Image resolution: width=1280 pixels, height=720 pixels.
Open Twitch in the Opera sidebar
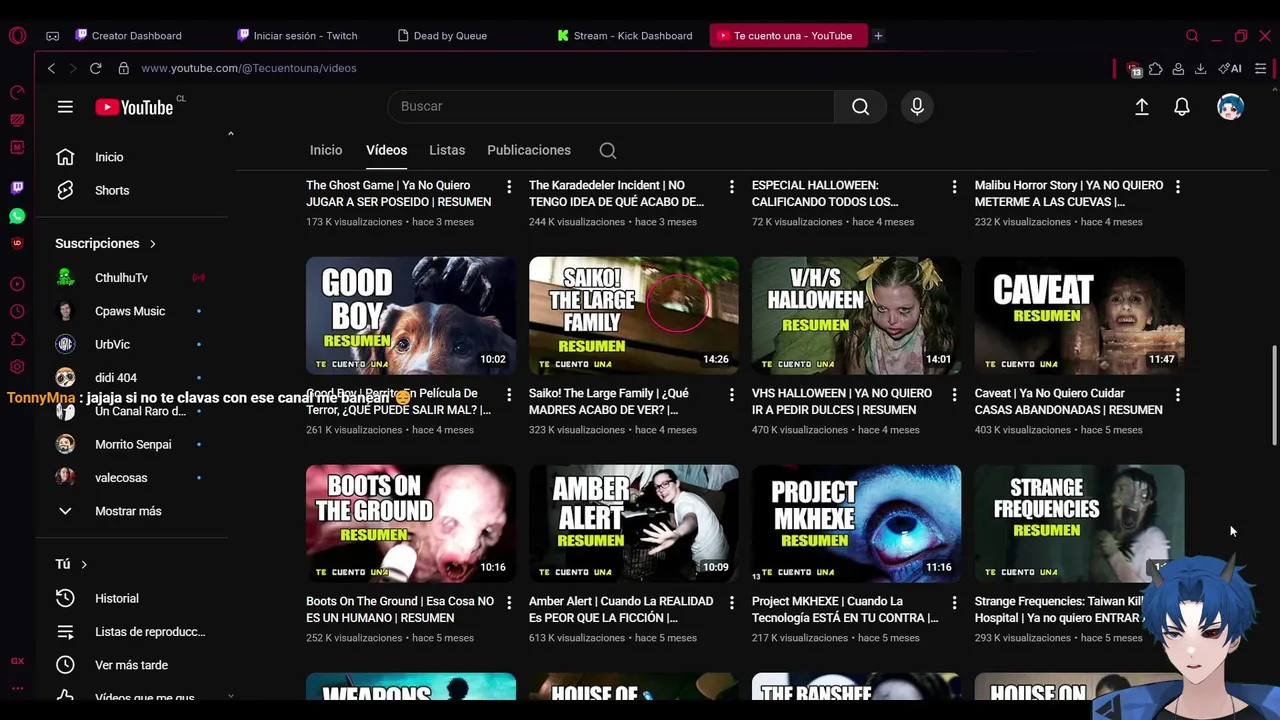[x=17, y=187]
